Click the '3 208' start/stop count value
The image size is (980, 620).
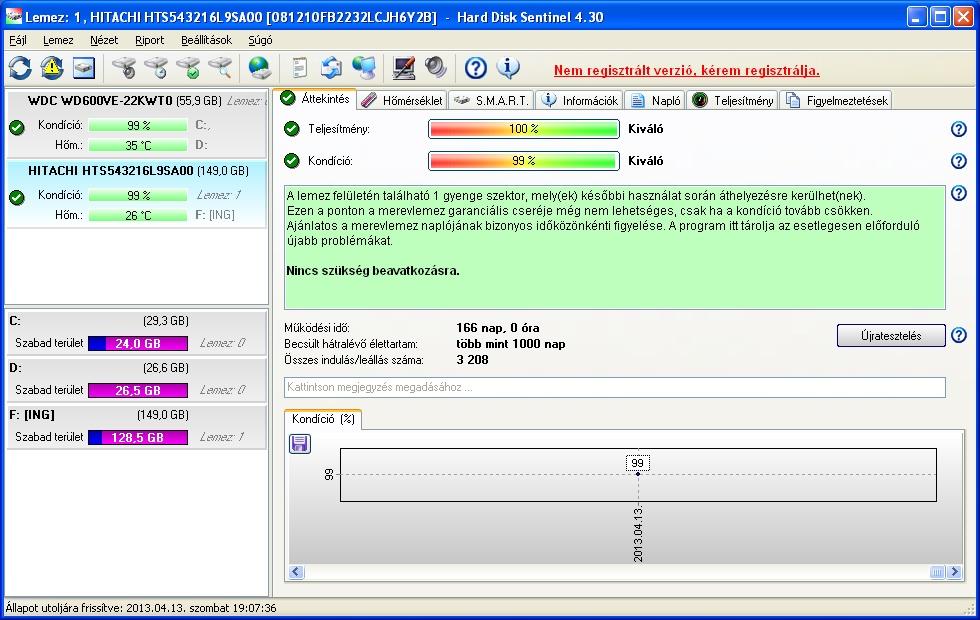pos(472,359)
